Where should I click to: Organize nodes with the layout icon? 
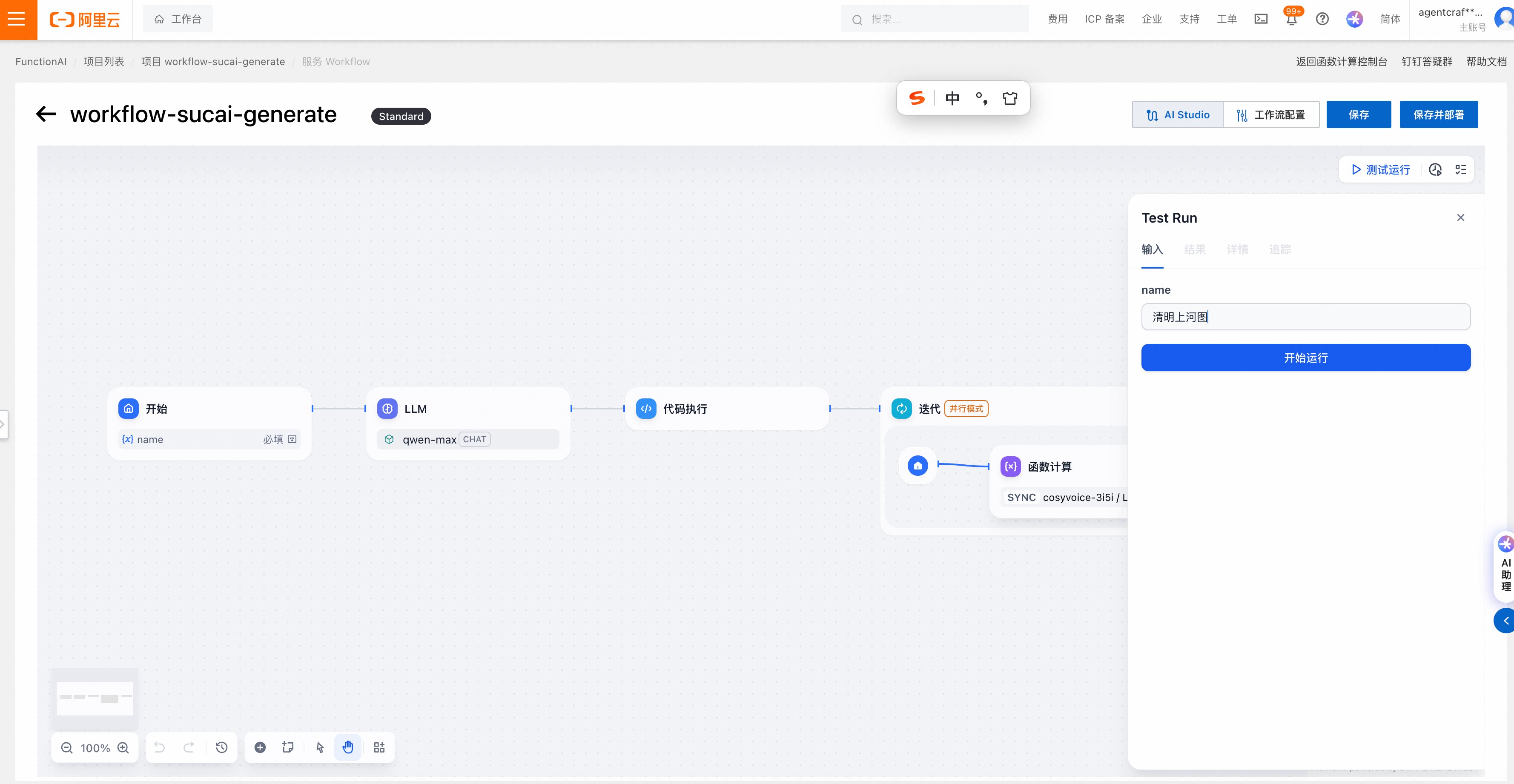tap(379, 747)
